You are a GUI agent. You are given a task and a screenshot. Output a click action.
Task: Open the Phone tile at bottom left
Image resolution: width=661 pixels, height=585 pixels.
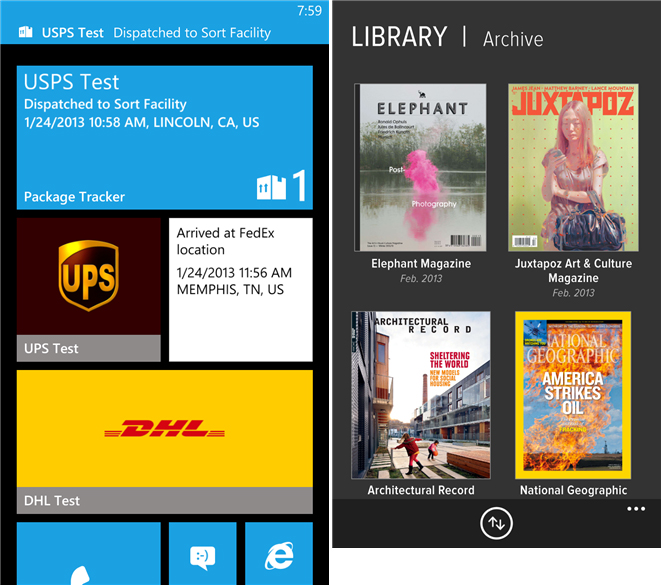tap(88, 553)
